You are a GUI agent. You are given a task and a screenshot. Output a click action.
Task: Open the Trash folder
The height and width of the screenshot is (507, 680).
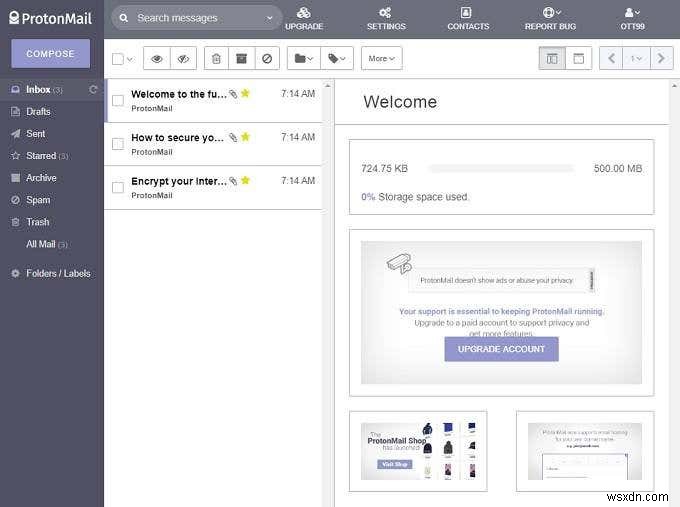pyautogui.click(x=52, y=222)
